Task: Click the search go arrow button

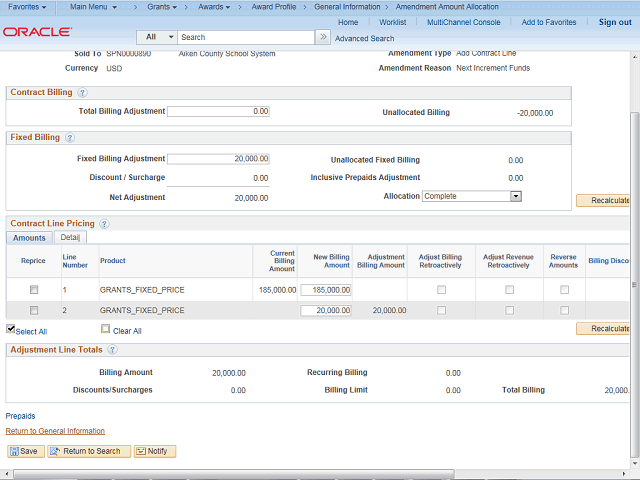Action: coord(322,37)
